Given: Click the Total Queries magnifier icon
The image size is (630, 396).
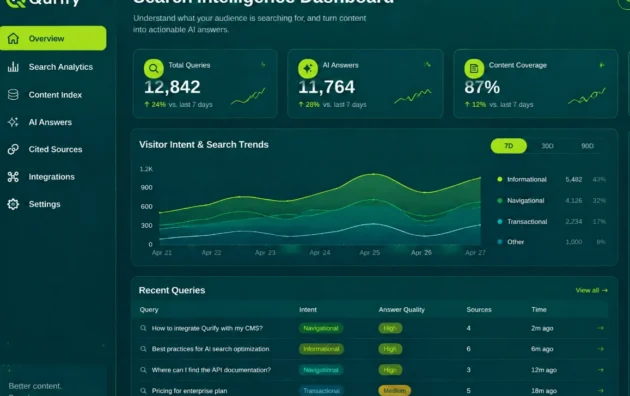Looking at the screenshot, I should pyautogui.click(x=153, y=69).
